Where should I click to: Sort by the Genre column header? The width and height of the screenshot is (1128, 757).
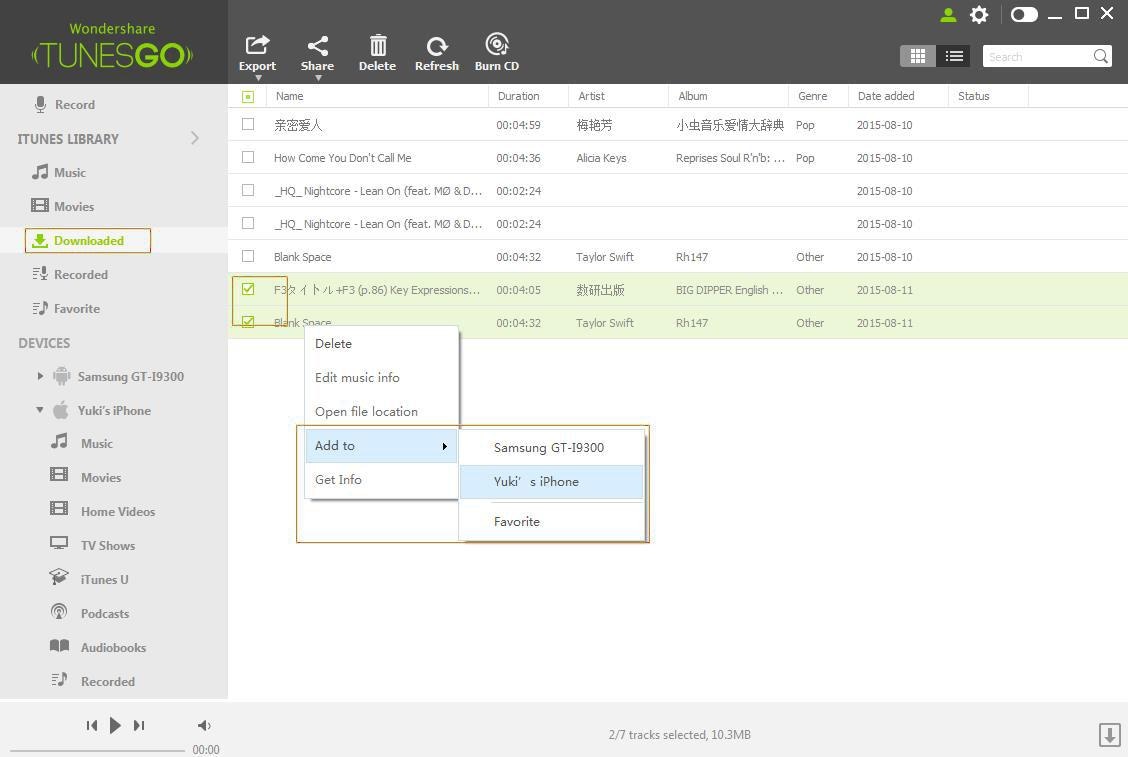(818, 96)
